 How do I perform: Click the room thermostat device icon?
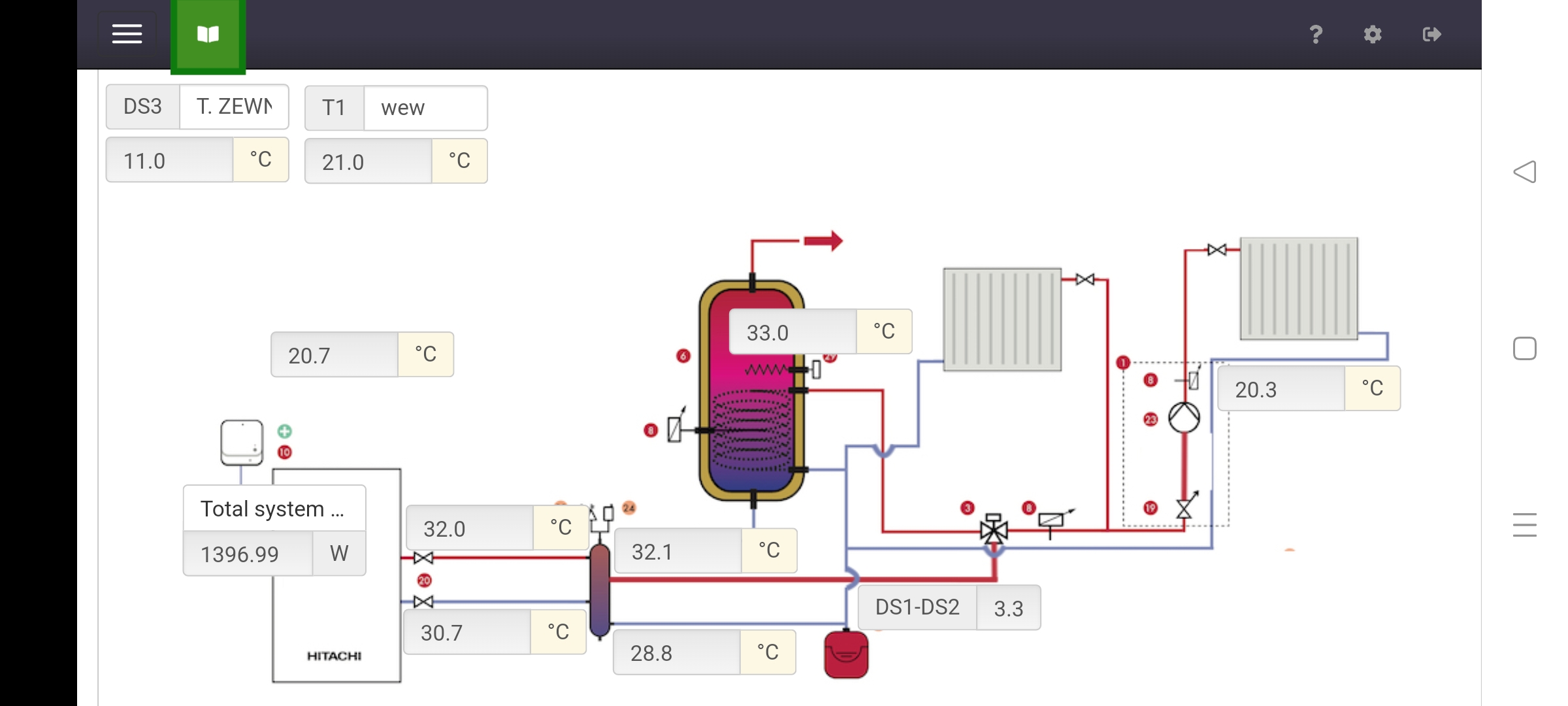pyautogui.click(x=242, y=443)
